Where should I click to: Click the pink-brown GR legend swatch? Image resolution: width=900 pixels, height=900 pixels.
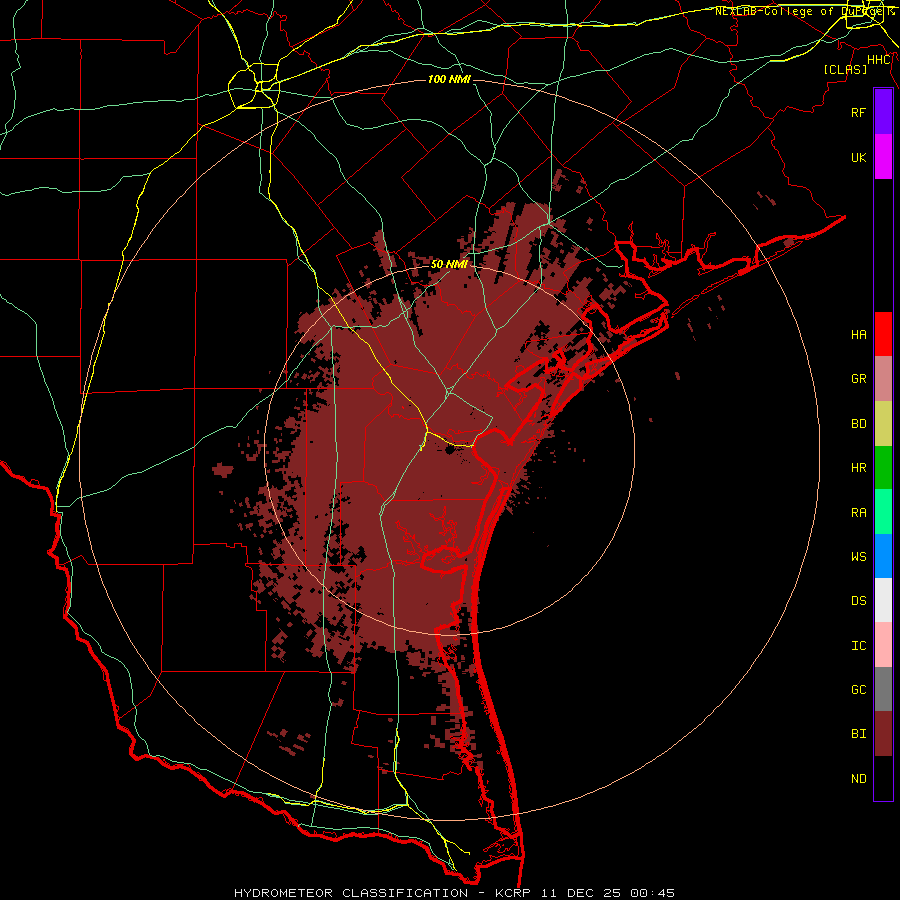coord(883,379)
